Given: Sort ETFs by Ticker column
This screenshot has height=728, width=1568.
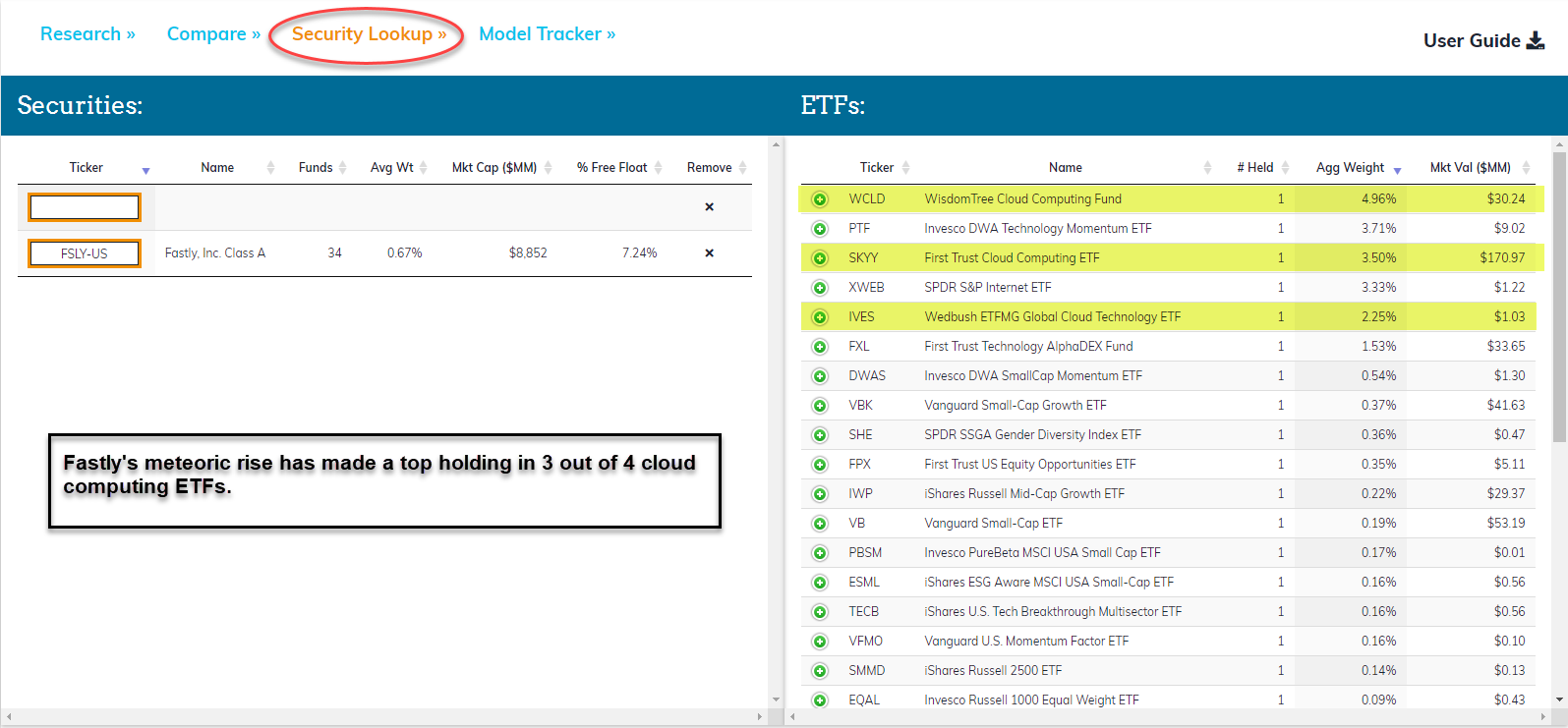Looking at the screenshot, I should point(877,168).
